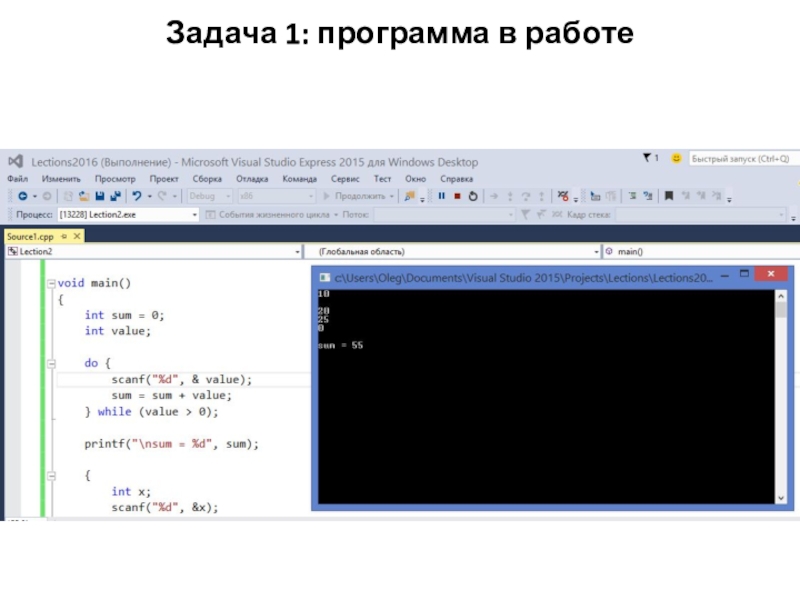
Task: Pin the Source1.cpp tab
Action: point(64,236)
